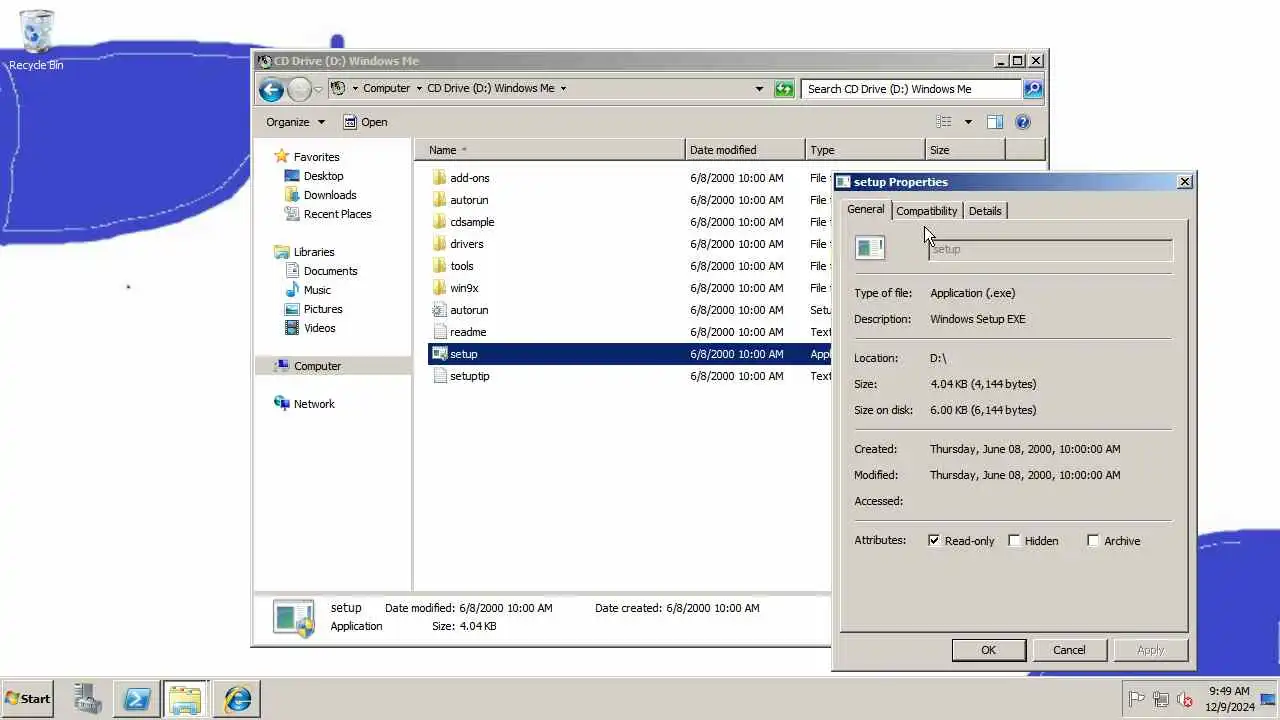The width and height of the screenshot is (1280, 720).
Task: Open the Recycle Bin desktop icon
Action: (x=36, y=40)
